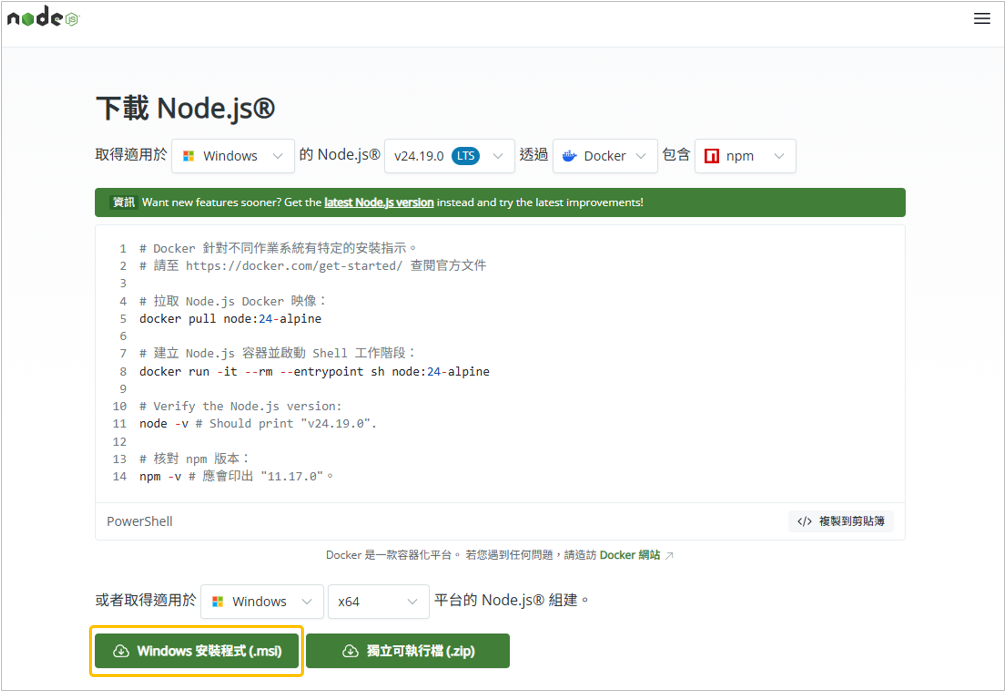
Task: Expand the lower Windows platform dropdown
Action: tap(262, 602)
